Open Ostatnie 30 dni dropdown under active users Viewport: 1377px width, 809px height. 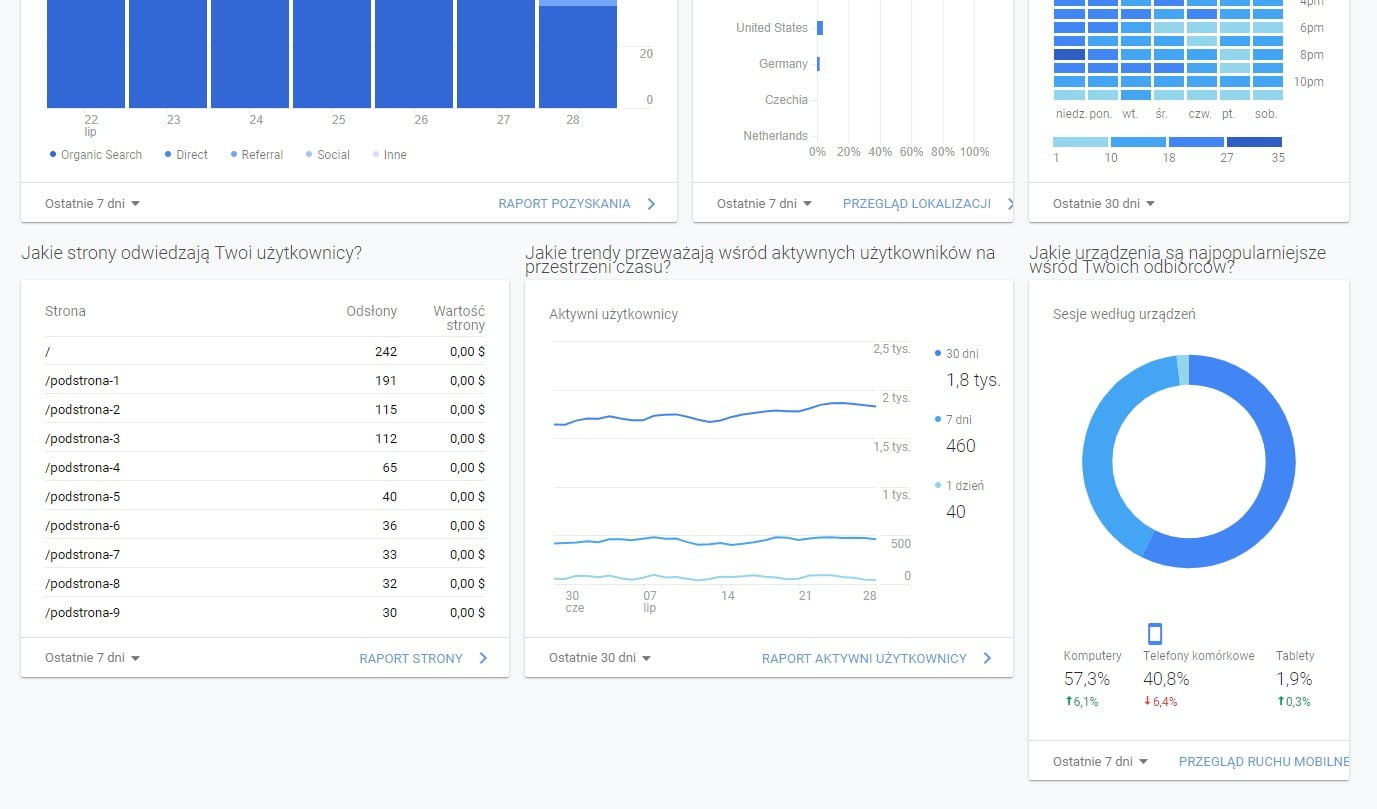click(x=600, y=658)
